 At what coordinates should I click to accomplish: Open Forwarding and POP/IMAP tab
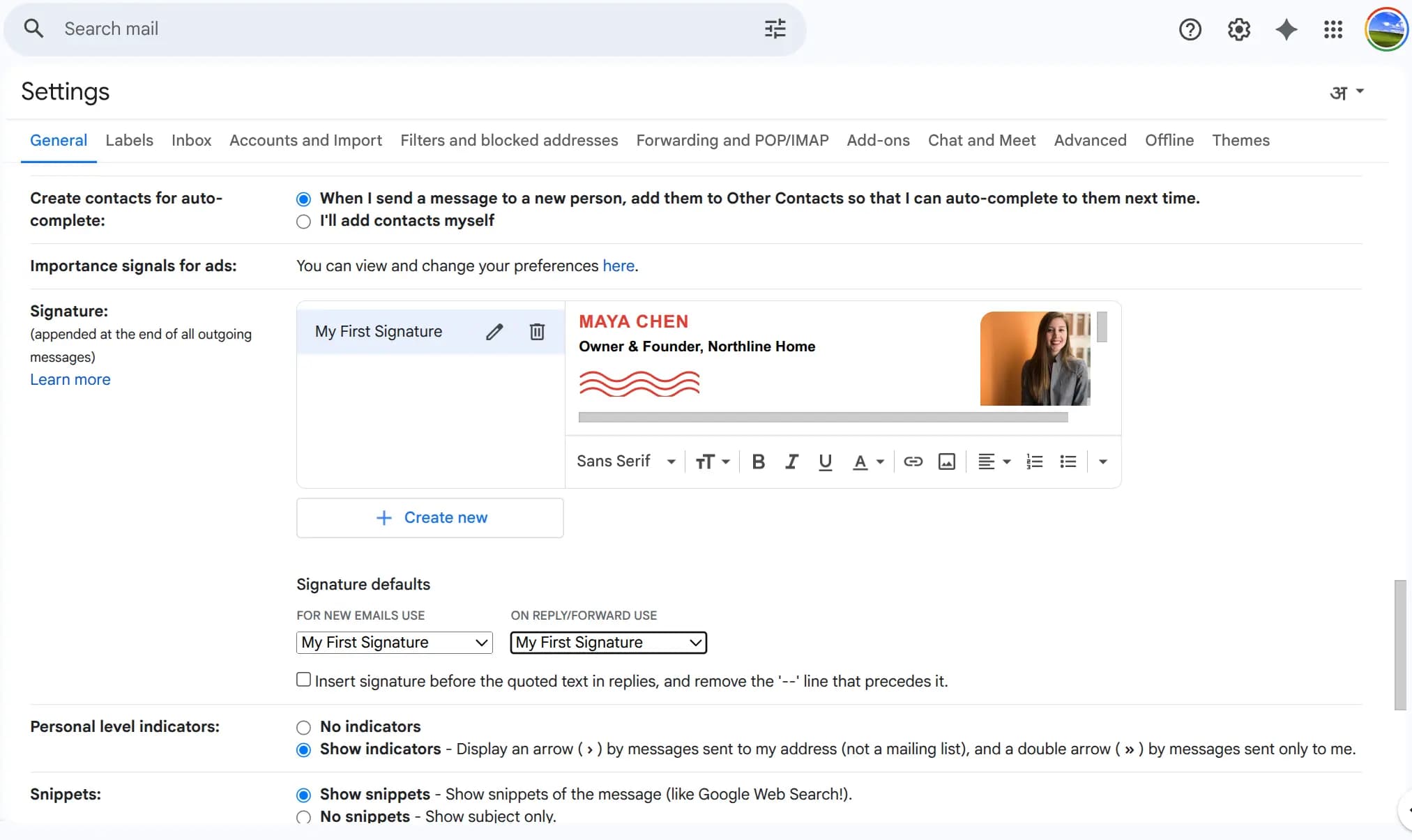coord(732,140)
